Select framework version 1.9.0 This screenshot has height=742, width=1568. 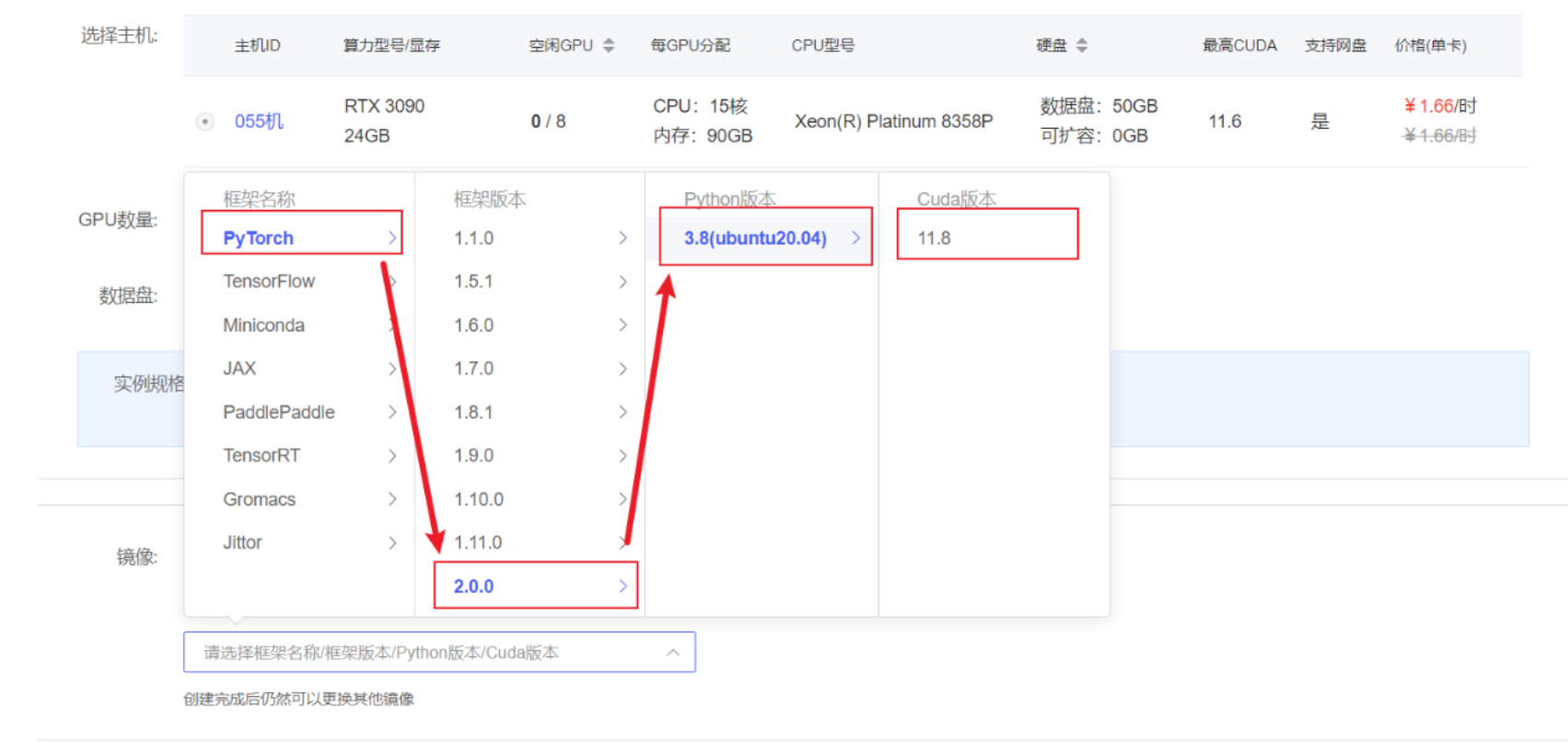474,456
